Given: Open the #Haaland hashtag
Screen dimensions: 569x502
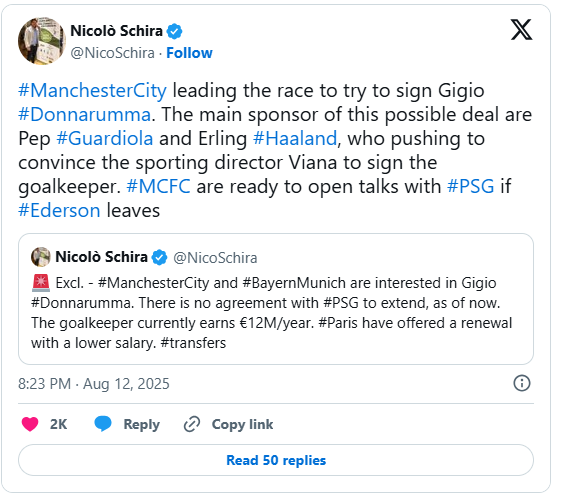Looking at the screenshot, I should tap(295, 139).
